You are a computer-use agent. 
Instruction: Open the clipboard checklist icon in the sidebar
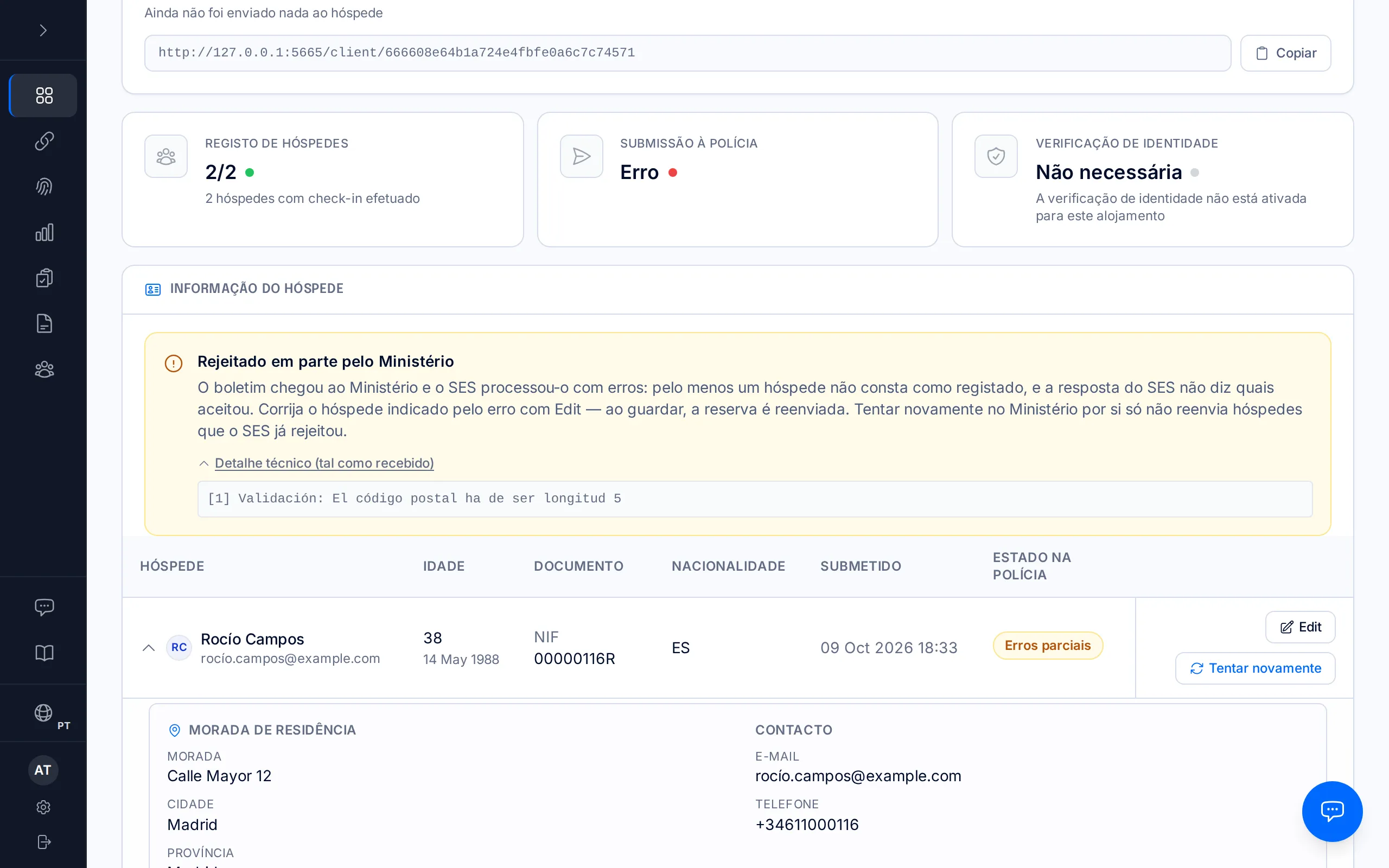tap(43, 278)
